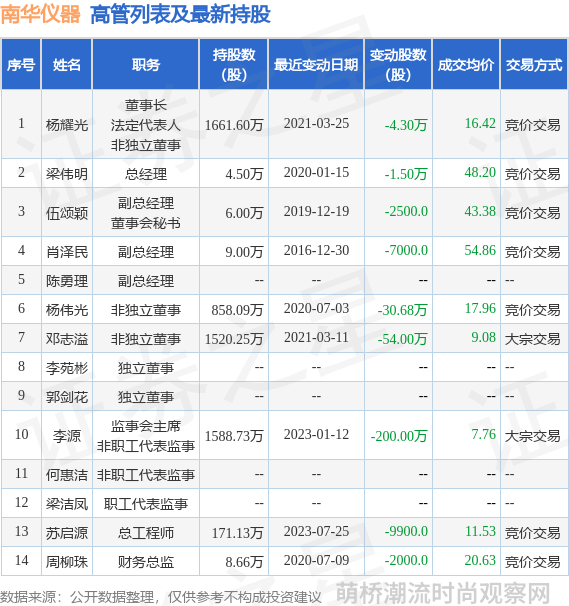Click the date 2023-07-25
Viewport: 569px width, 606px height.
(316, 531)
